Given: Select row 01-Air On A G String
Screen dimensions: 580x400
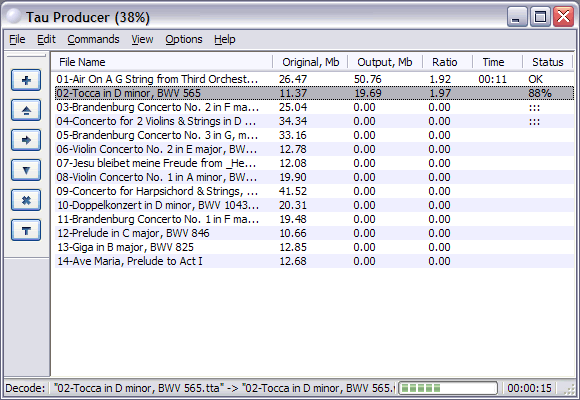Looking at the screenshot, I should [314, 79].
